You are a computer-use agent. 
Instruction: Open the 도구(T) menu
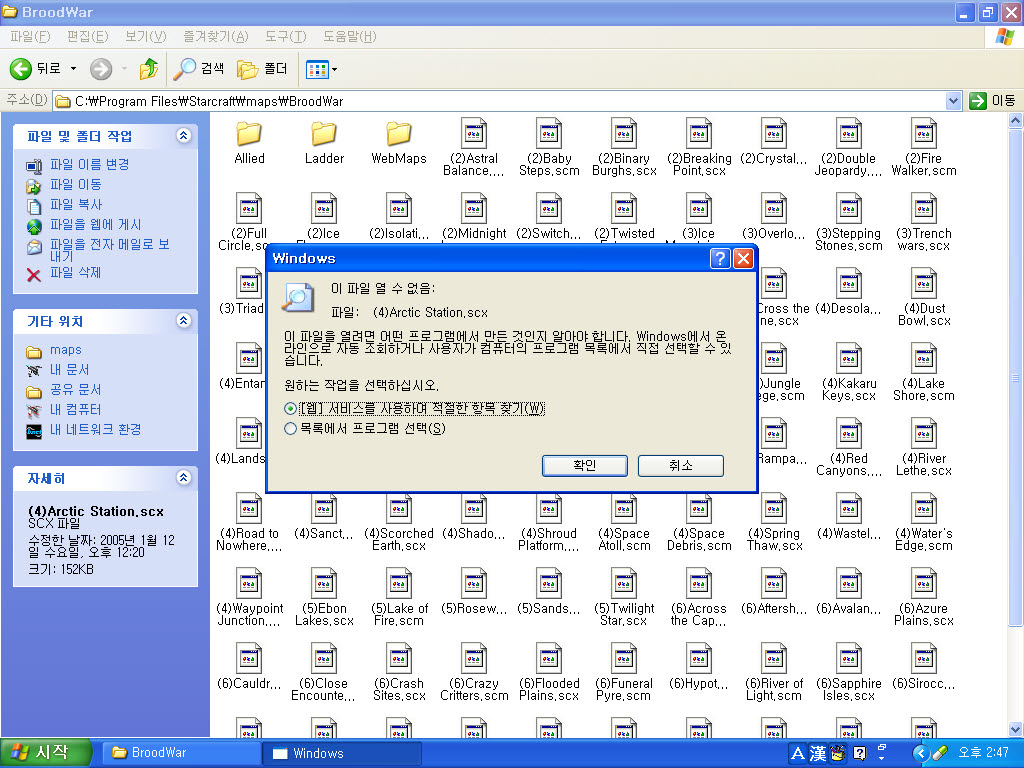(x=285, y=37)
